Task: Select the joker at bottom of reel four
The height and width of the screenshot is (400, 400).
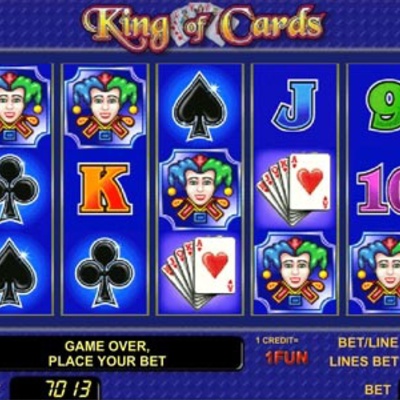Action: tap(295, 272)
